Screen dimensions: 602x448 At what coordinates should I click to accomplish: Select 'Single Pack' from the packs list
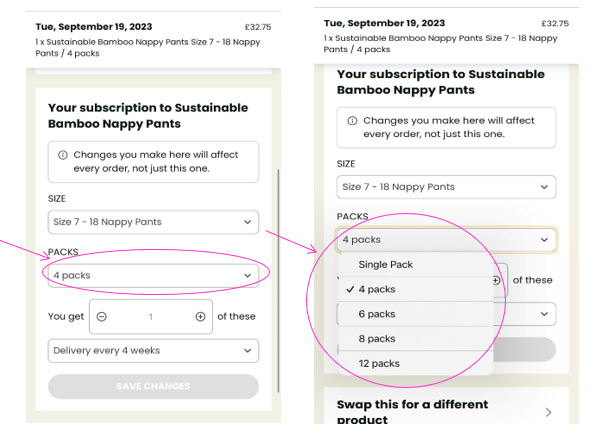tap(386, 265)
